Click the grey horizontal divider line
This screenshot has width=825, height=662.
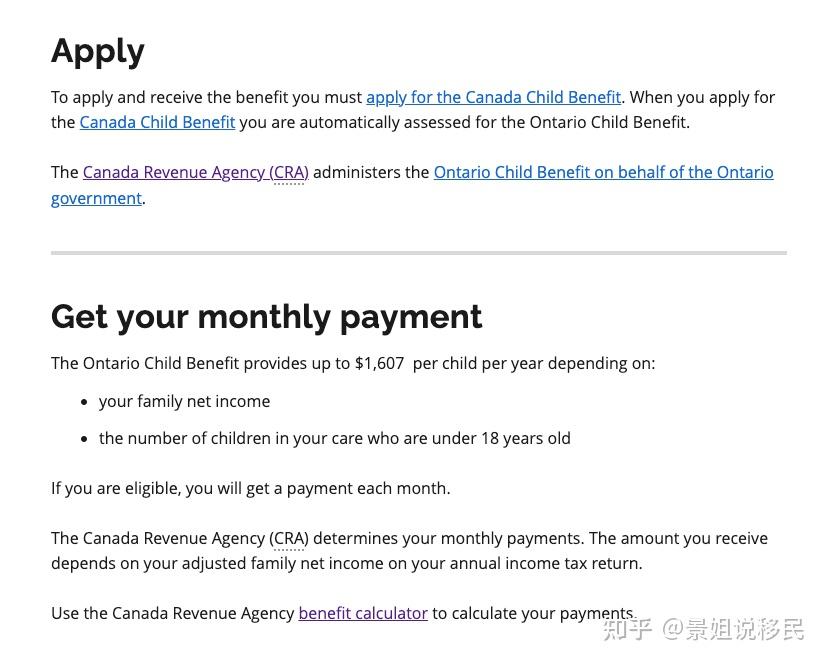click(418, 253)
